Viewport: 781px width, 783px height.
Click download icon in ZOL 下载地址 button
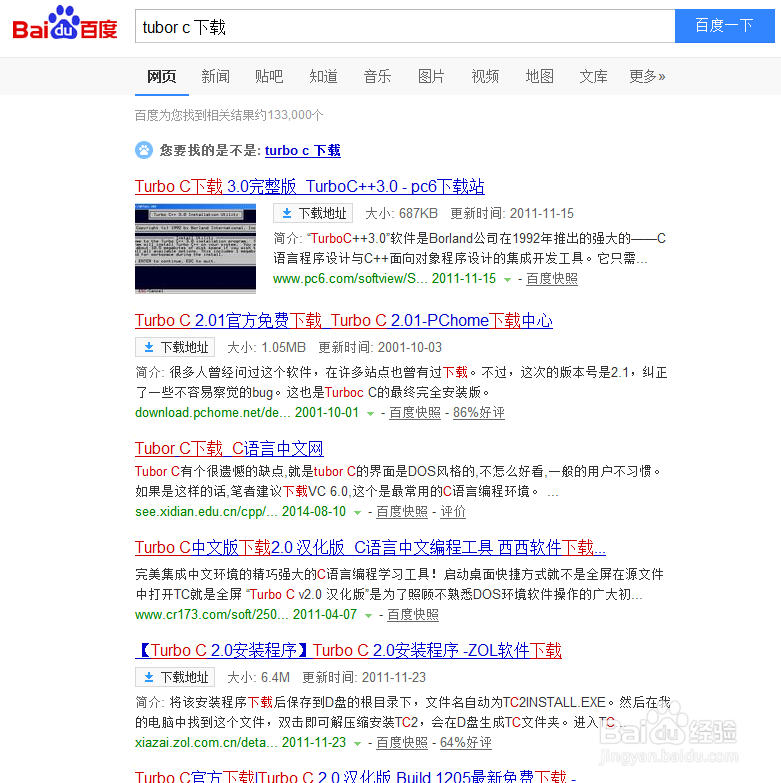click(x=149, y=677)
